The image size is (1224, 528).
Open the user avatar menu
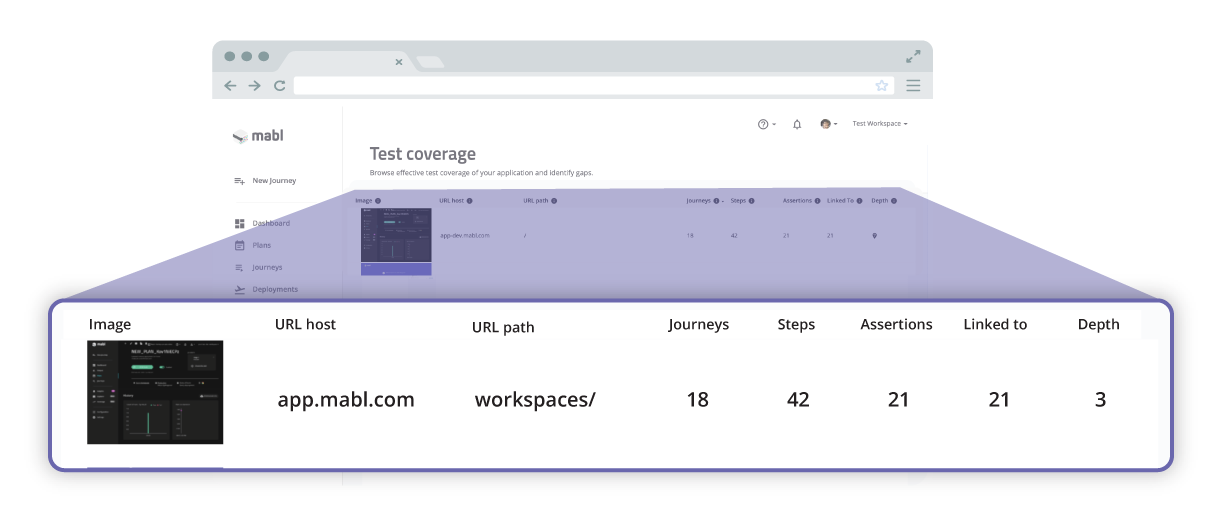(x=828, y=124)
